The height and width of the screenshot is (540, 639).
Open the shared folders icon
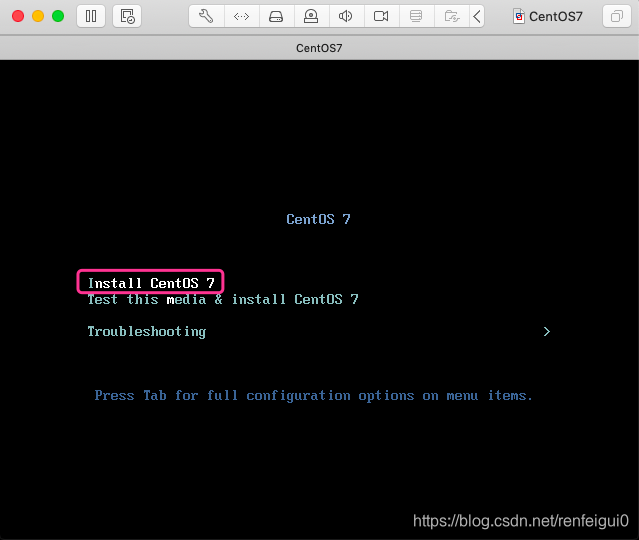[x=452, y=16]
